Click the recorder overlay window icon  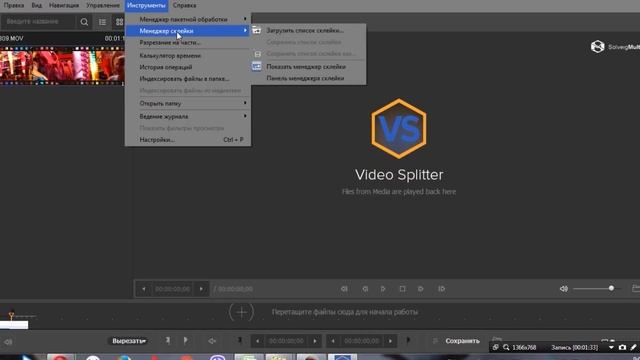[x=496, y=347]
